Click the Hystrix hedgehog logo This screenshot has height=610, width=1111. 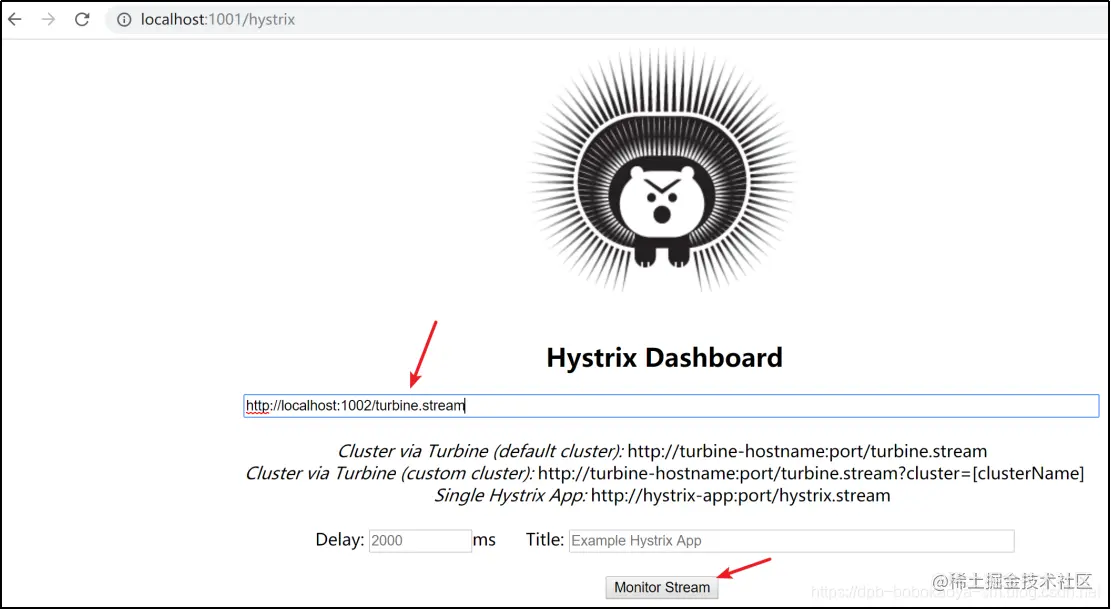tap(663, 170)
